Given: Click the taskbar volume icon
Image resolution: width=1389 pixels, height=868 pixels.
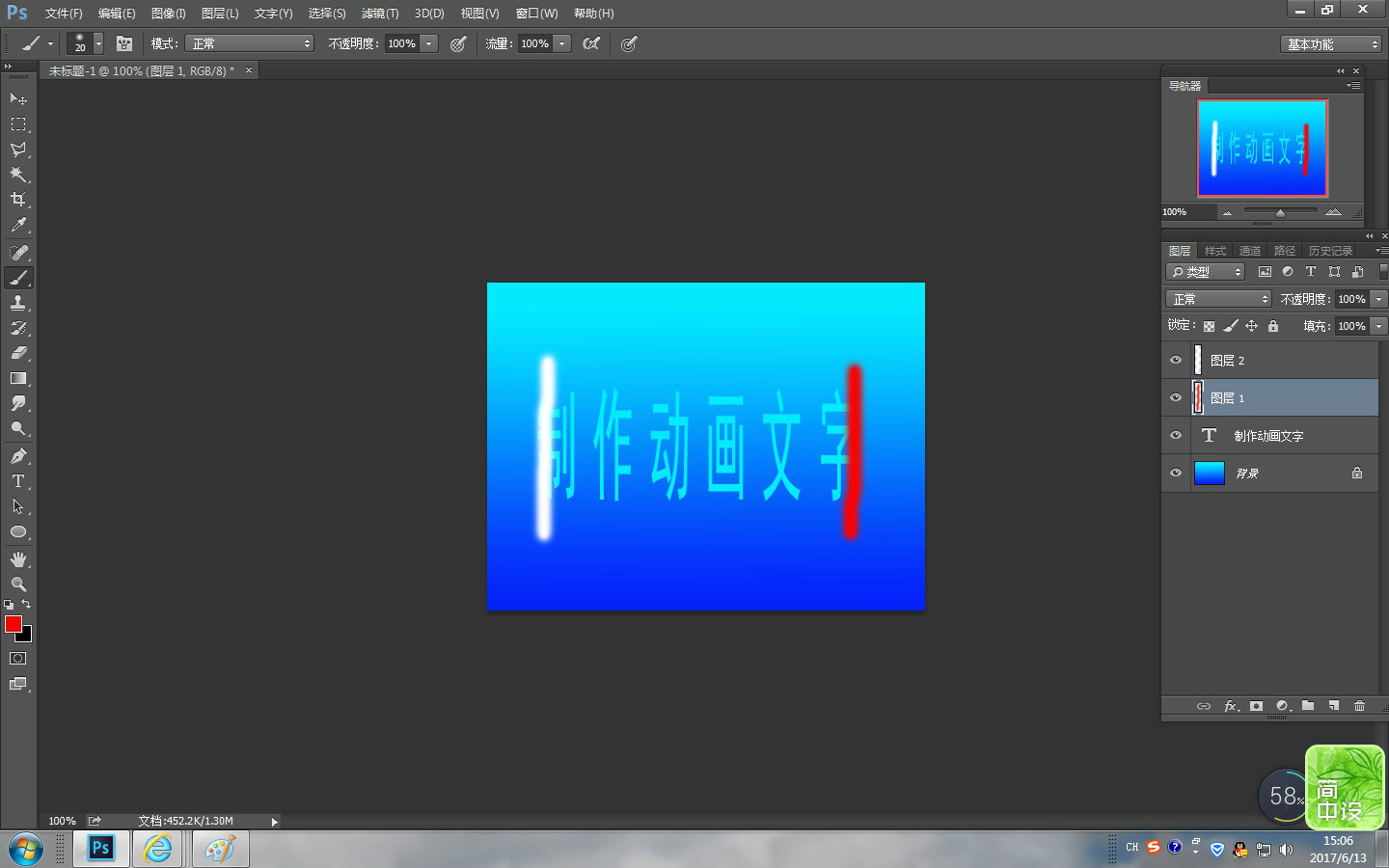Looking at the screenshot, I should (1286, 850).
